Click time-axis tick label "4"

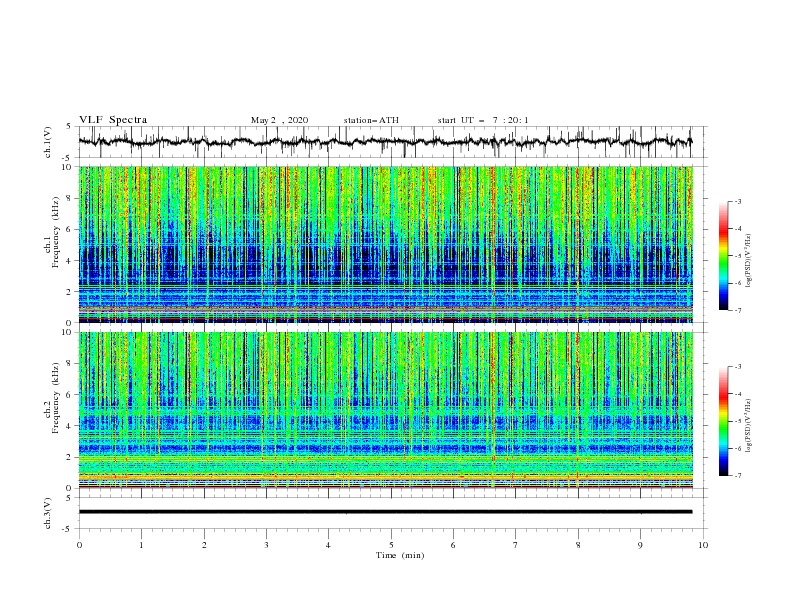[329, 545]
